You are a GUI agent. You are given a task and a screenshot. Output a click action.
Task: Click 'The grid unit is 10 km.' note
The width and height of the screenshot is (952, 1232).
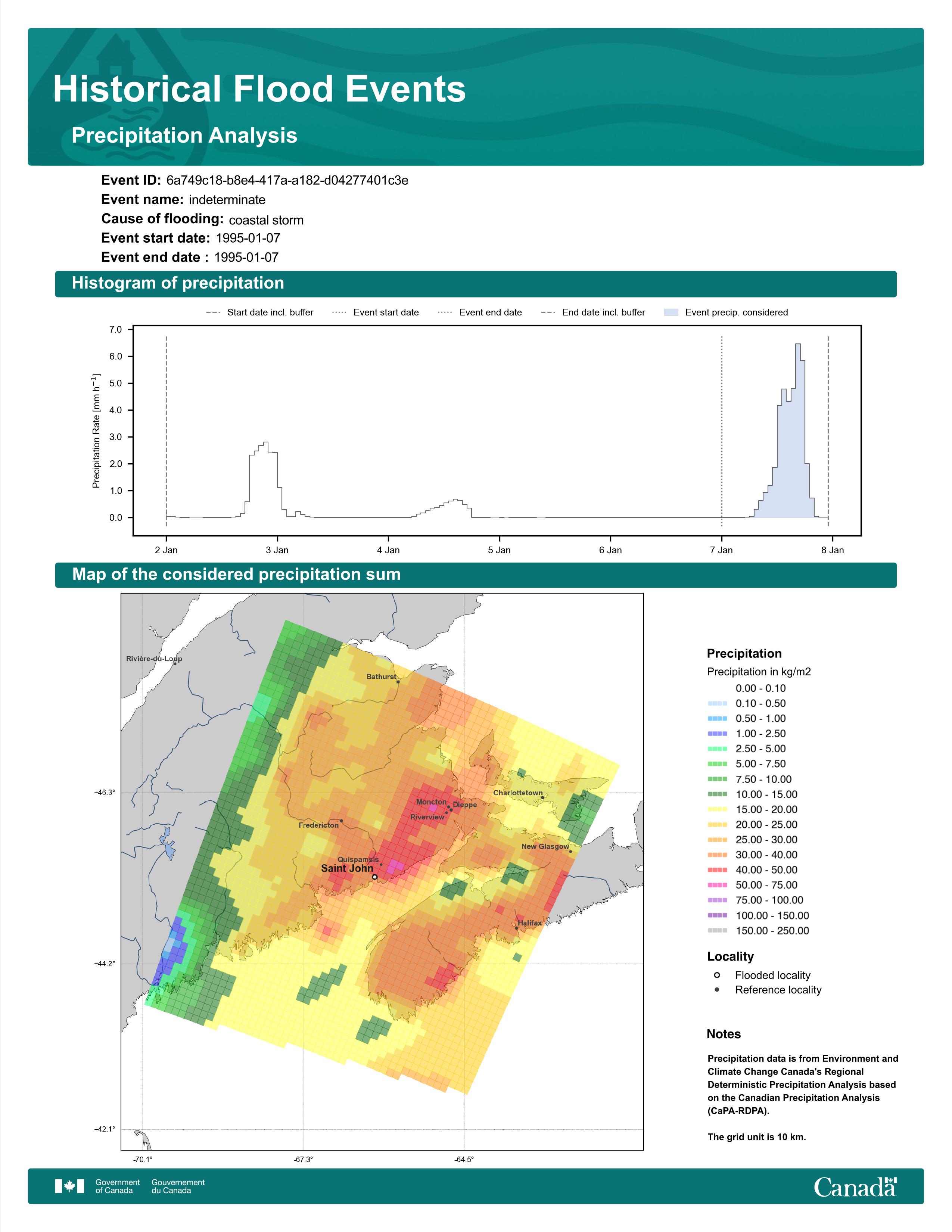click(757, 1137)
